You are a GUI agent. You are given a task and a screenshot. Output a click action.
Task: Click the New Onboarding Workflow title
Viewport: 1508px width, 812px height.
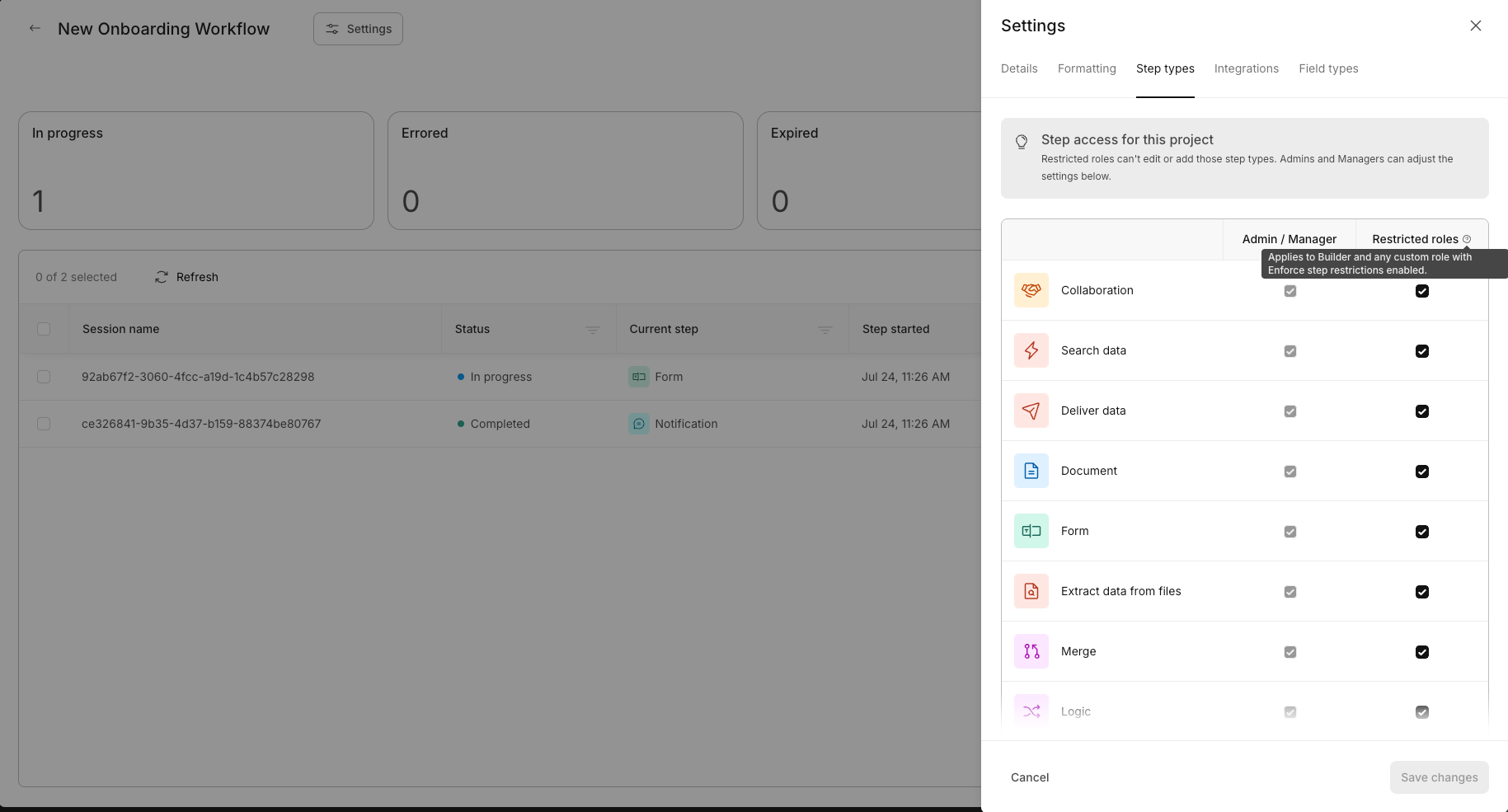[163, 29]
